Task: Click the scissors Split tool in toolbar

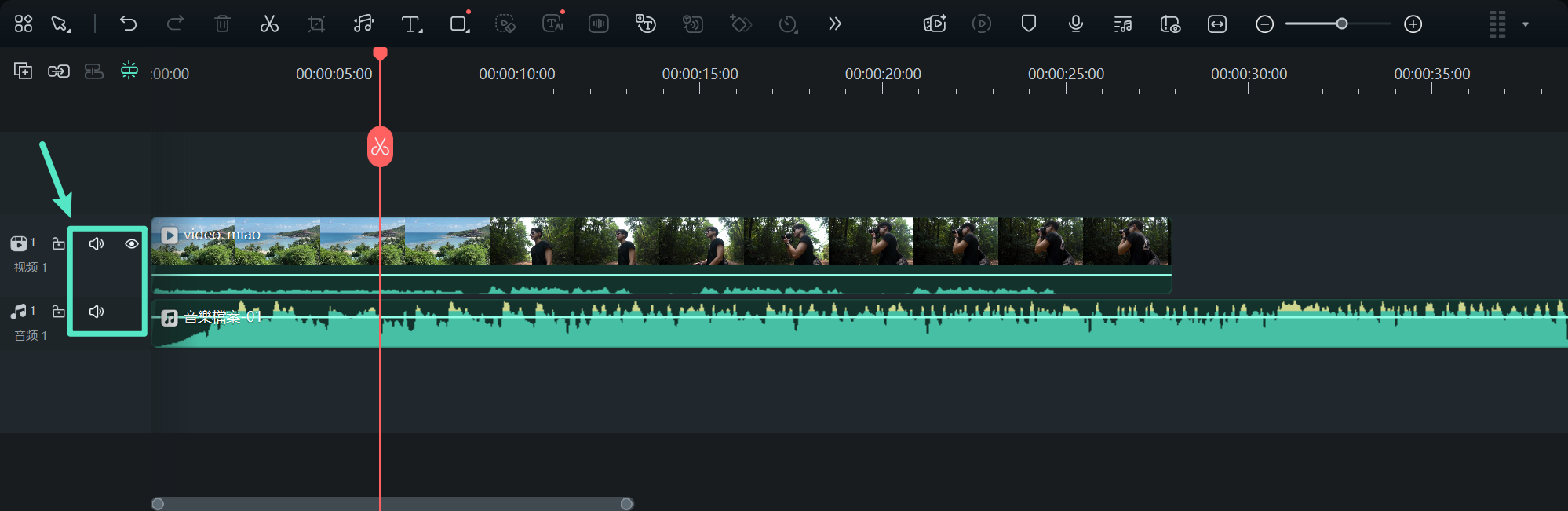Action: [269, 24]
